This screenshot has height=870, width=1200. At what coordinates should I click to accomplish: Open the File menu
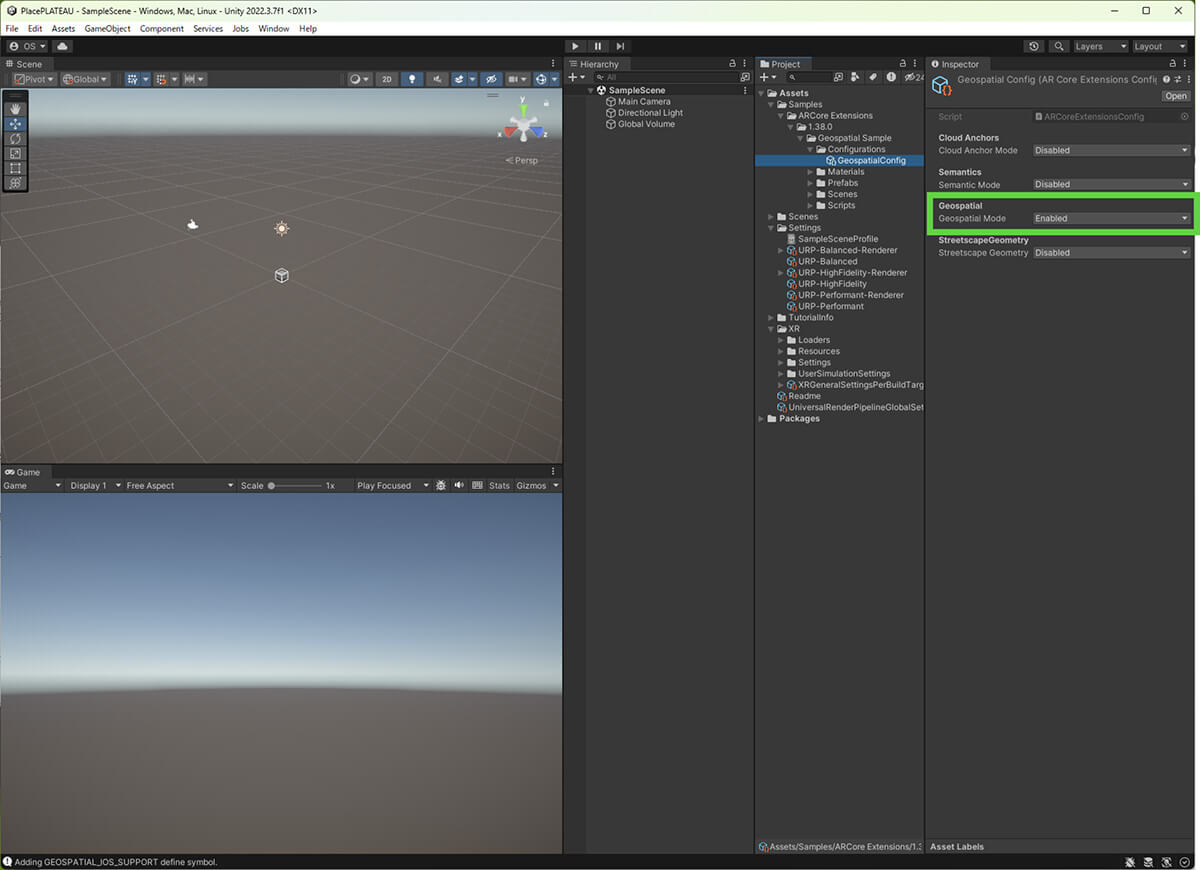tap(12, 28)
